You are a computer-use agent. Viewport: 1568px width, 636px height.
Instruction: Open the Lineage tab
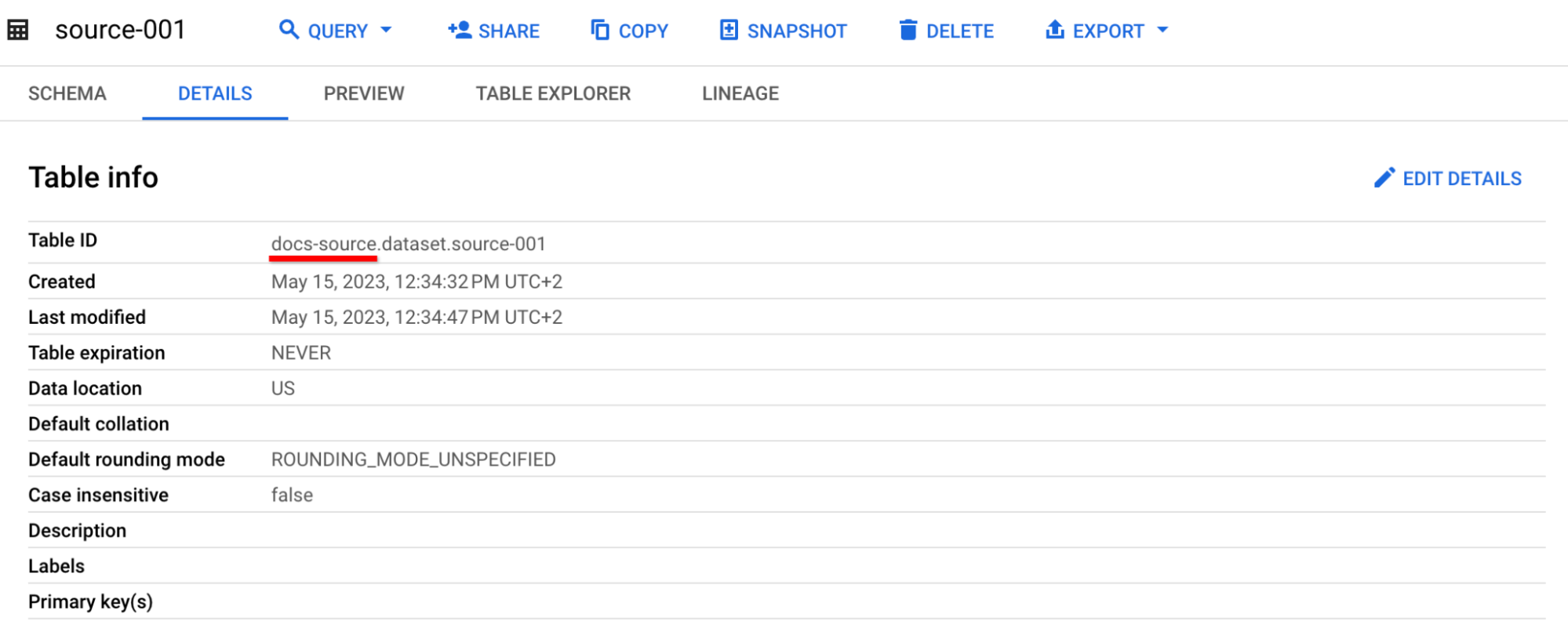(x=740, y=93)
